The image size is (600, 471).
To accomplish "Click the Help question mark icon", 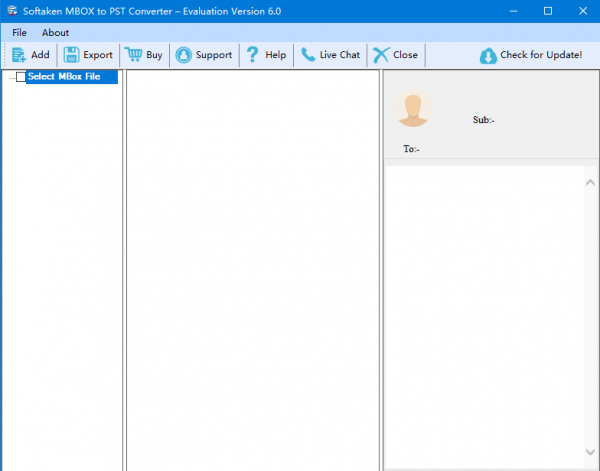I will click(x=253, y=55).
